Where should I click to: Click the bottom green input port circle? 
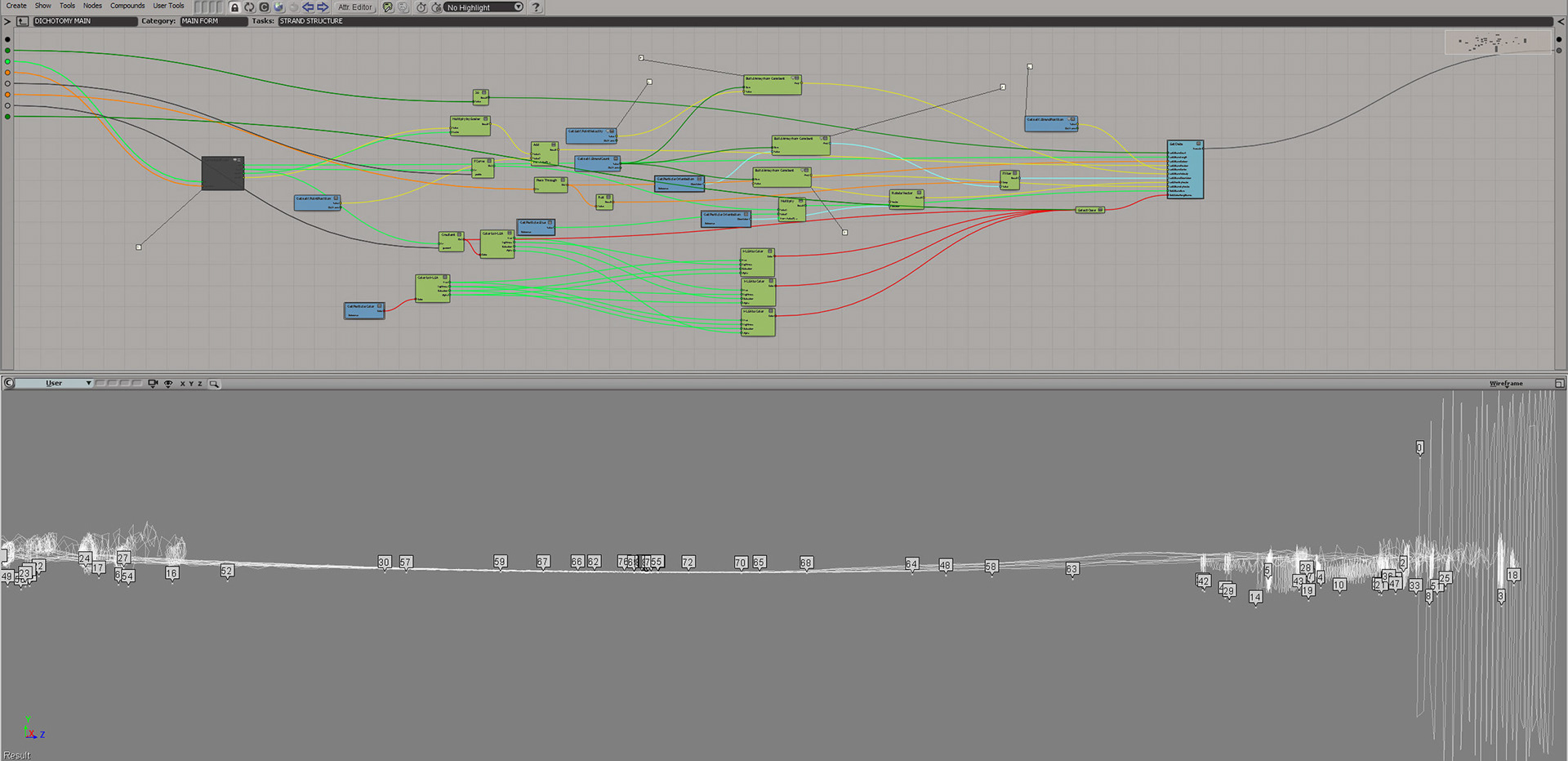[8, 117]
